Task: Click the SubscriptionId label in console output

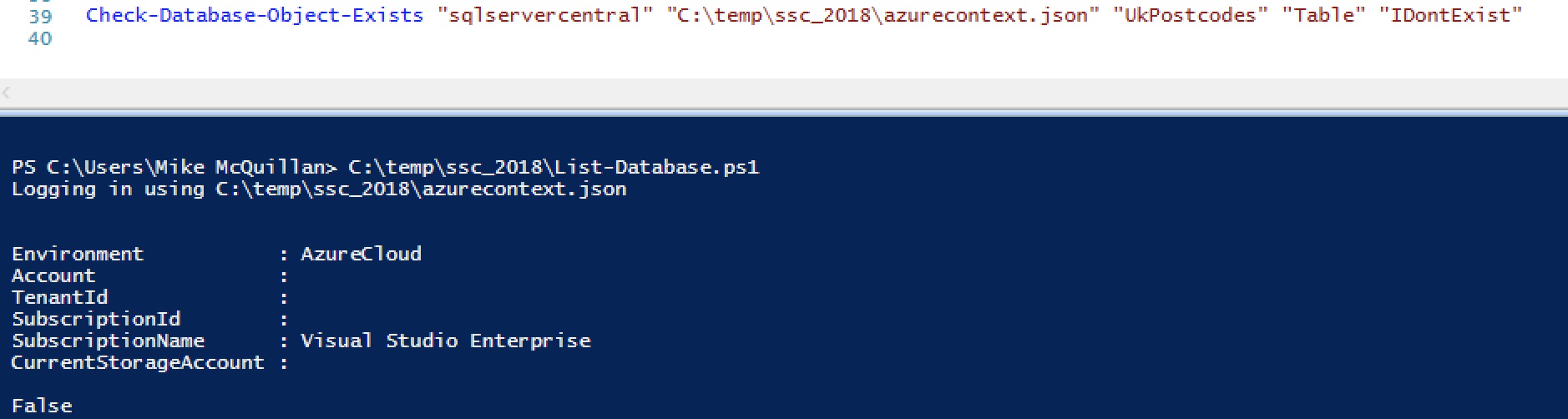Action: (96, 319)
